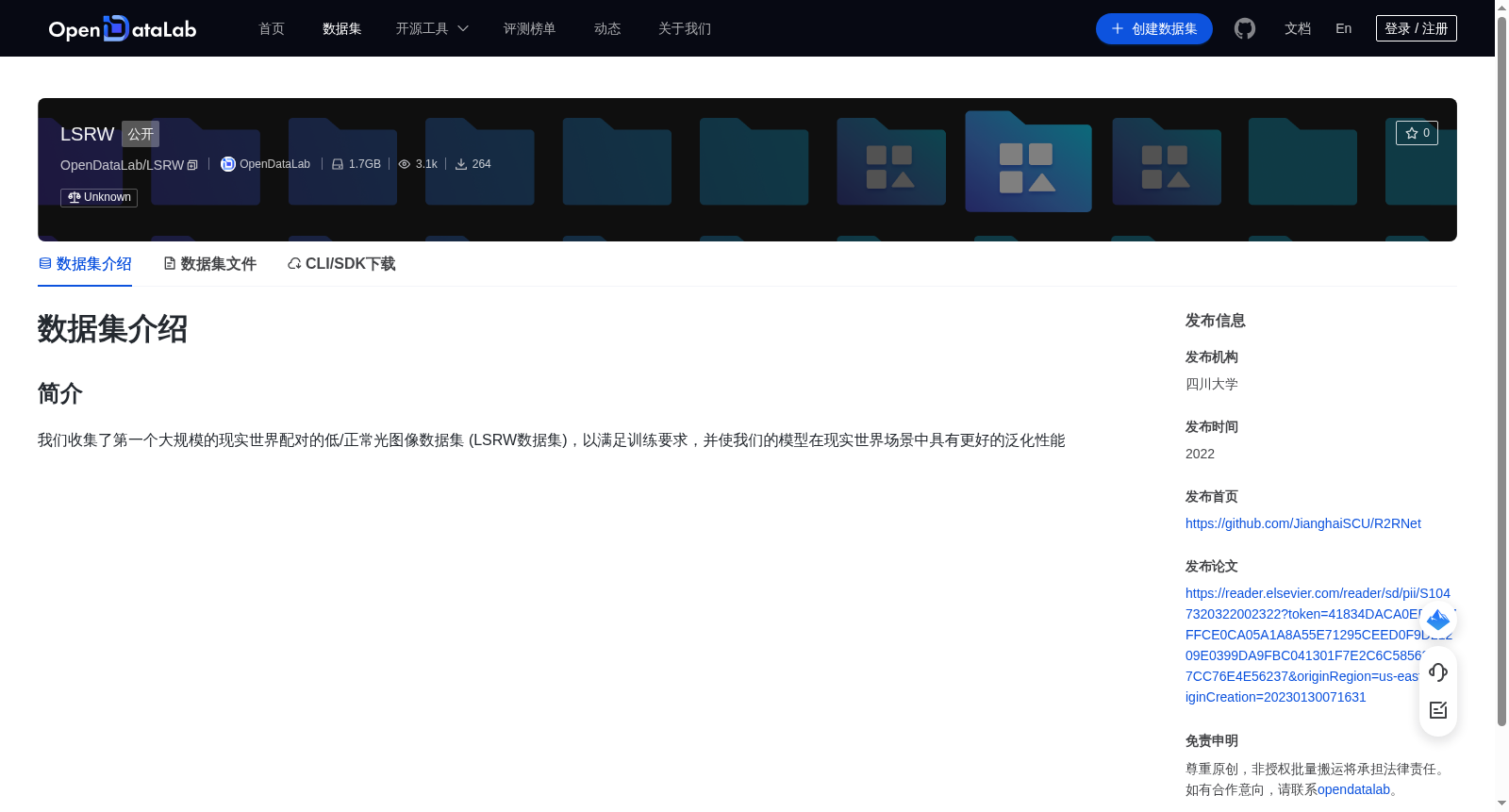Switch to the CLI/SDK下载 tab
1509x812 pixels.
(x=341, y=264)
